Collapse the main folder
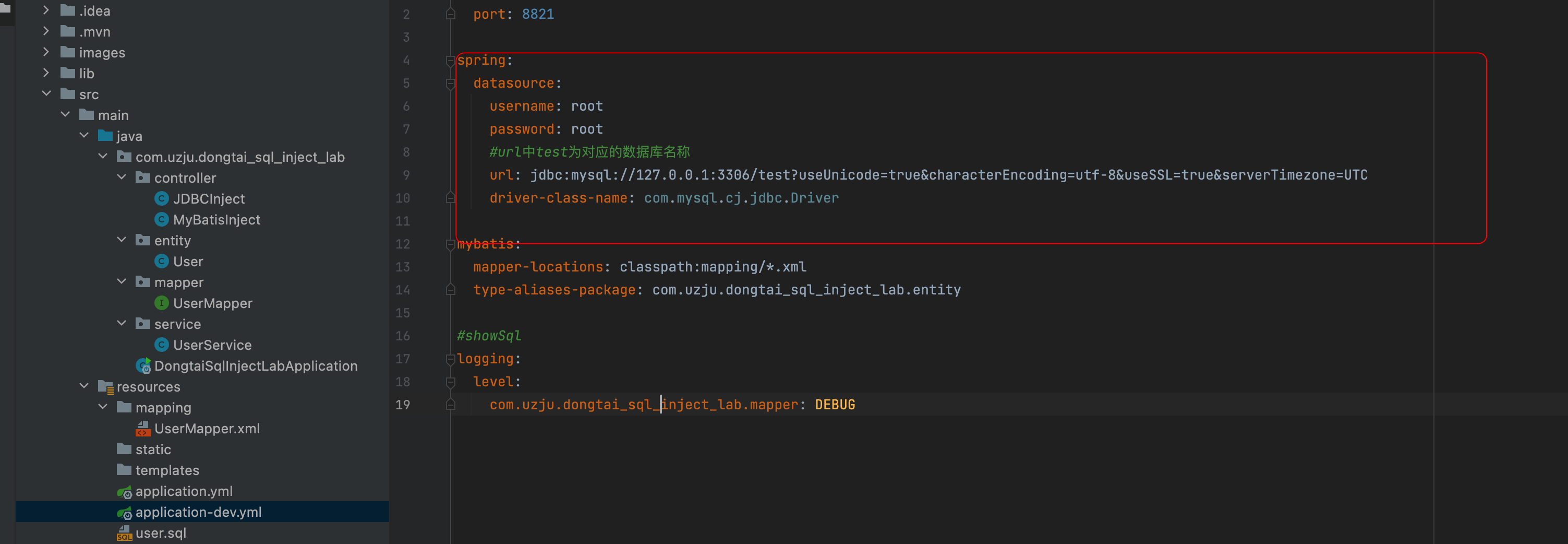The width and height of the screenshot is (1568, 544). point(65,114)
